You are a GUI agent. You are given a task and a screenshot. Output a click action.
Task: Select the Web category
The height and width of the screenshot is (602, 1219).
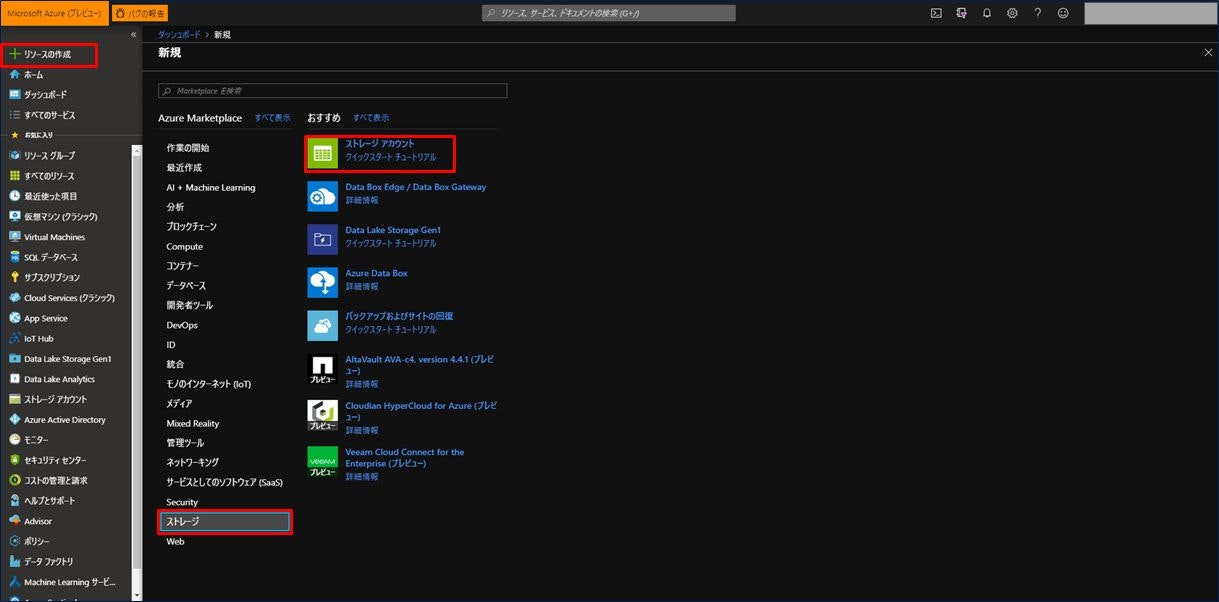pos(175,541)
